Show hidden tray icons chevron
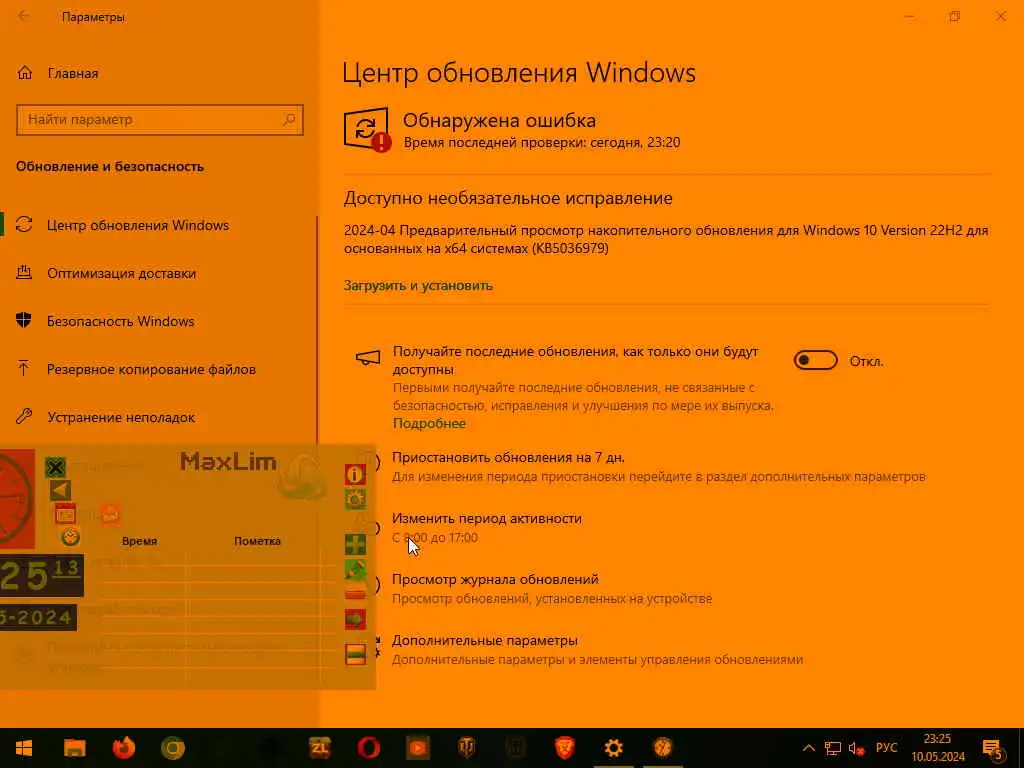Viewport: 1024px width, 768px height. click(808, 748)
